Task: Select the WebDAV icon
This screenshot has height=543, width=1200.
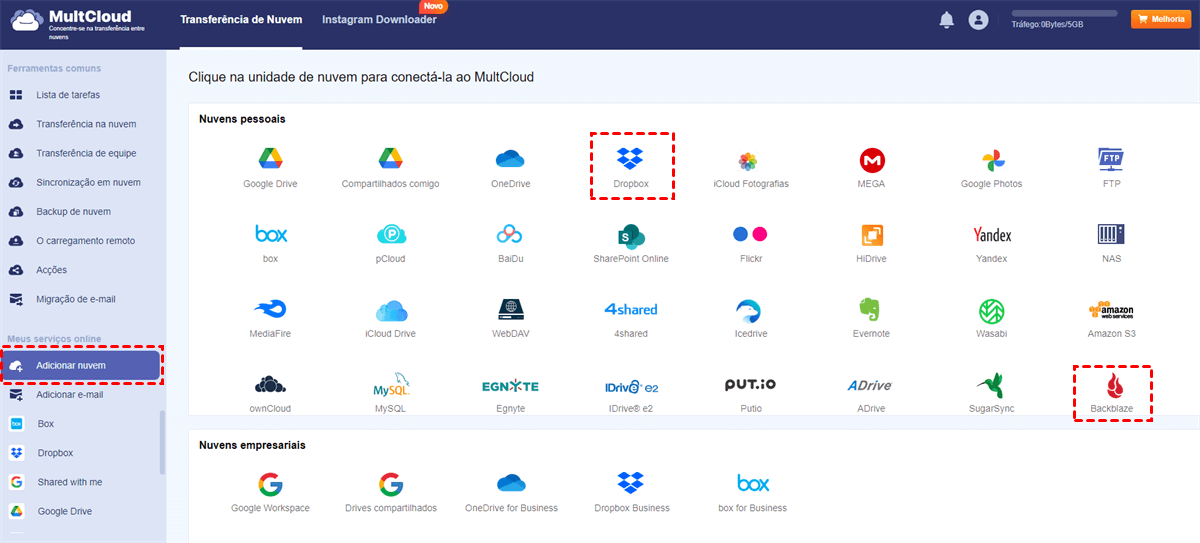Action: pos(510,318)
